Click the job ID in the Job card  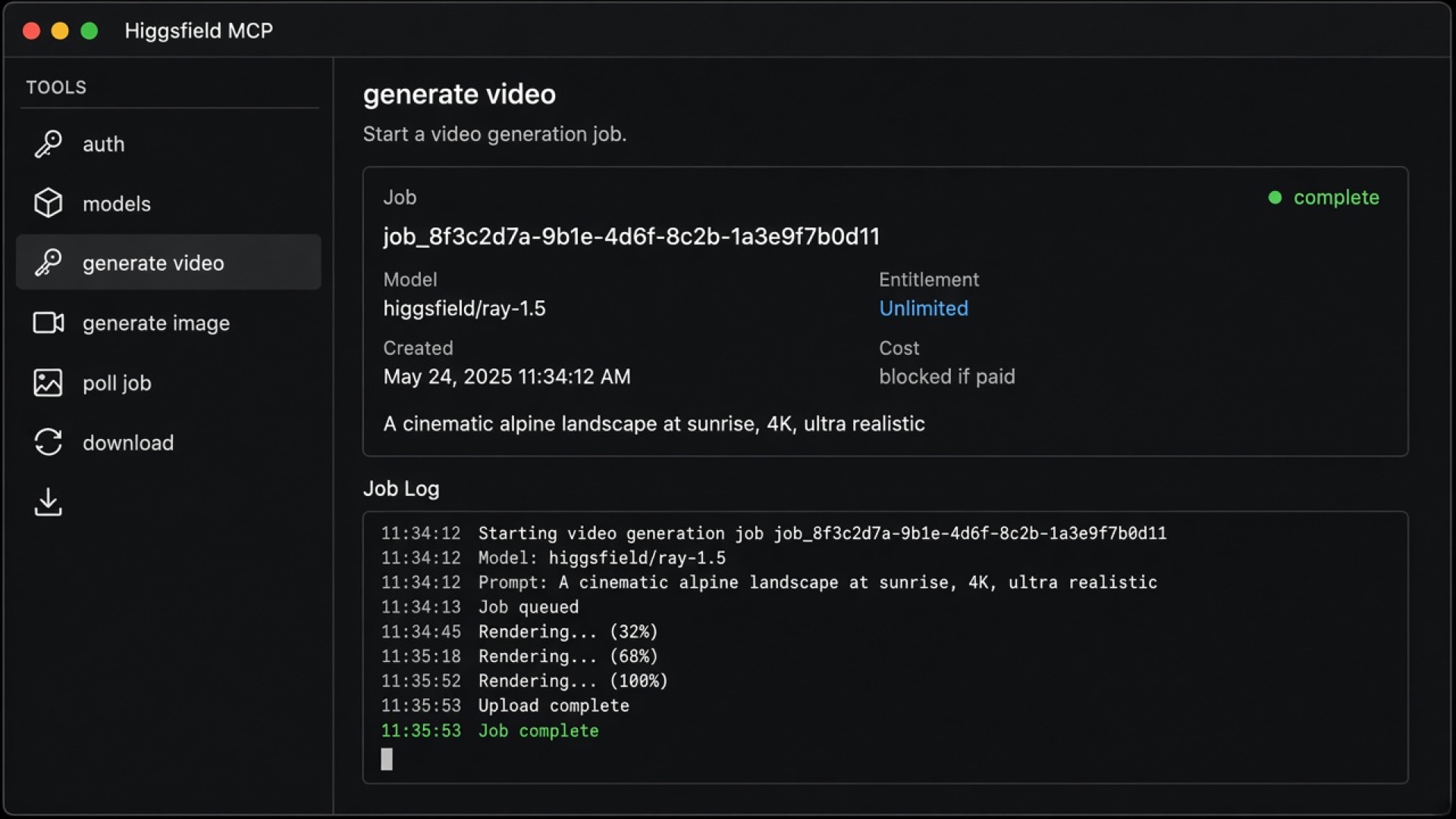[x=631, y=236]
